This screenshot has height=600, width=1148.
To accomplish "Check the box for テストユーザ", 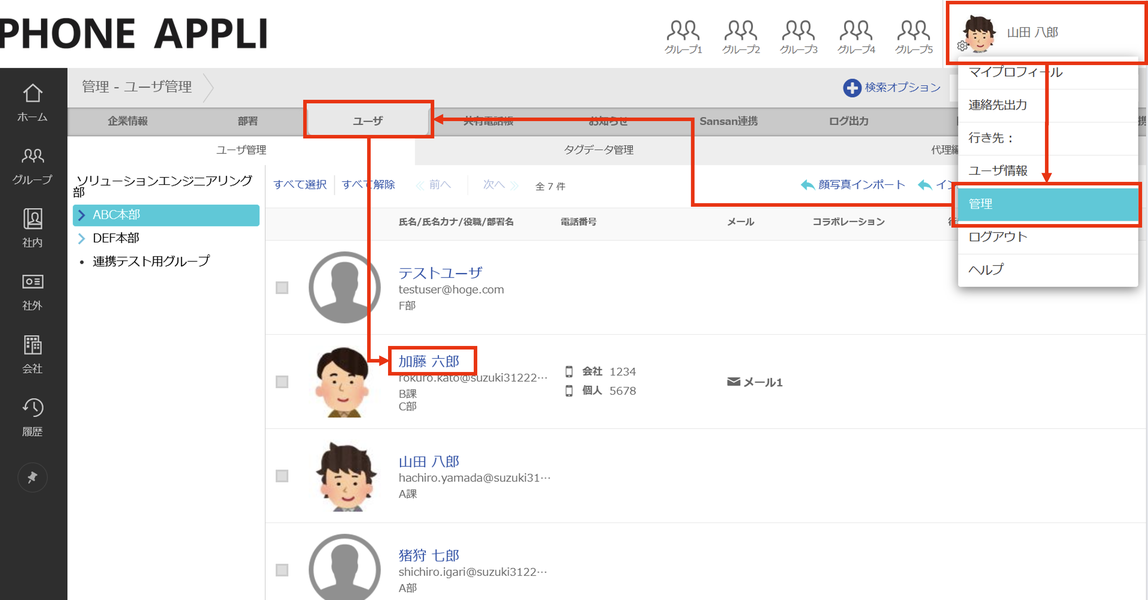I will 282,288.
